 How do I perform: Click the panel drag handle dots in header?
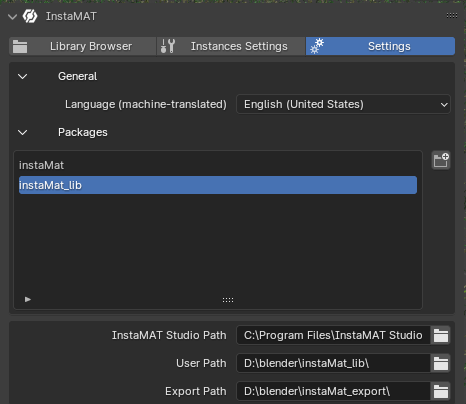click(x=452, y=16)
